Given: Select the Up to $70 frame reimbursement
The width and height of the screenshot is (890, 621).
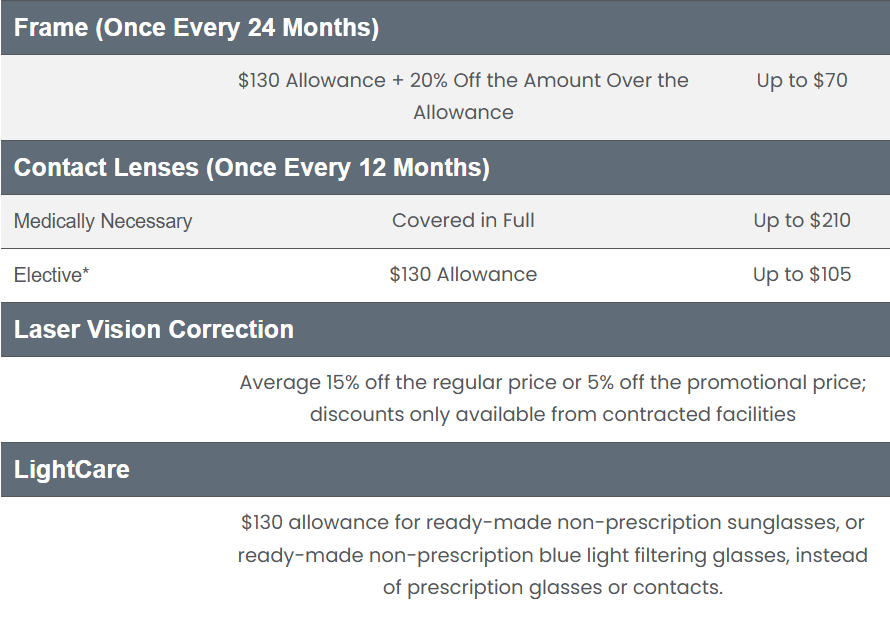Looking at the screenshot, I should pyautogui.click(x=802, y=81).
